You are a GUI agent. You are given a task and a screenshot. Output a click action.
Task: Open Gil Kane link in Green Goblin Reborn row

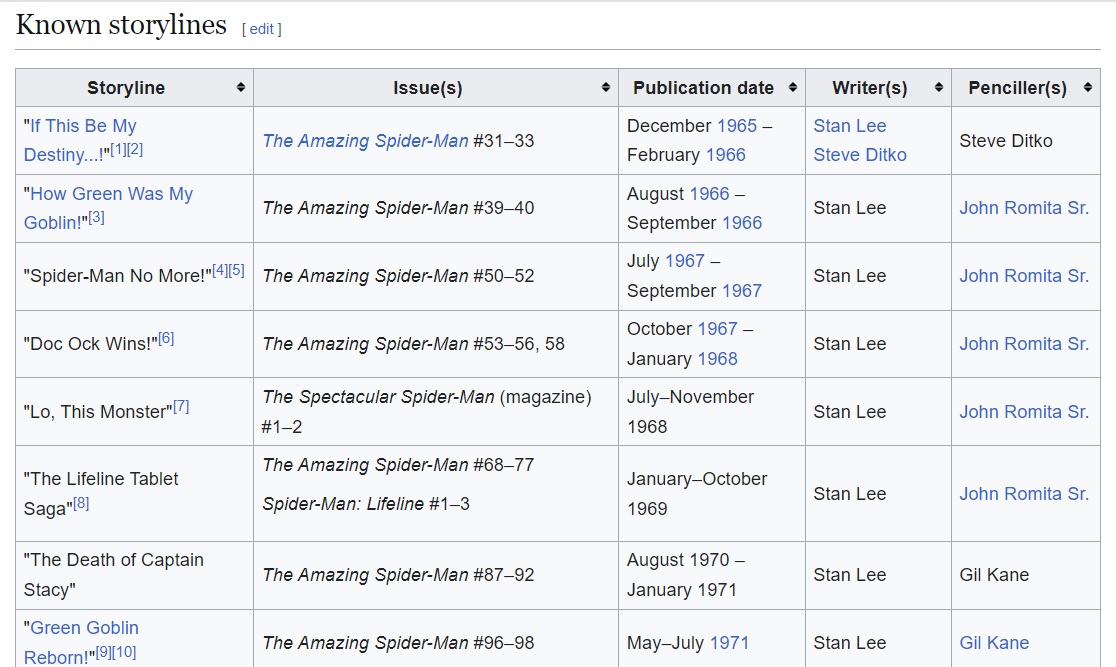994,643
